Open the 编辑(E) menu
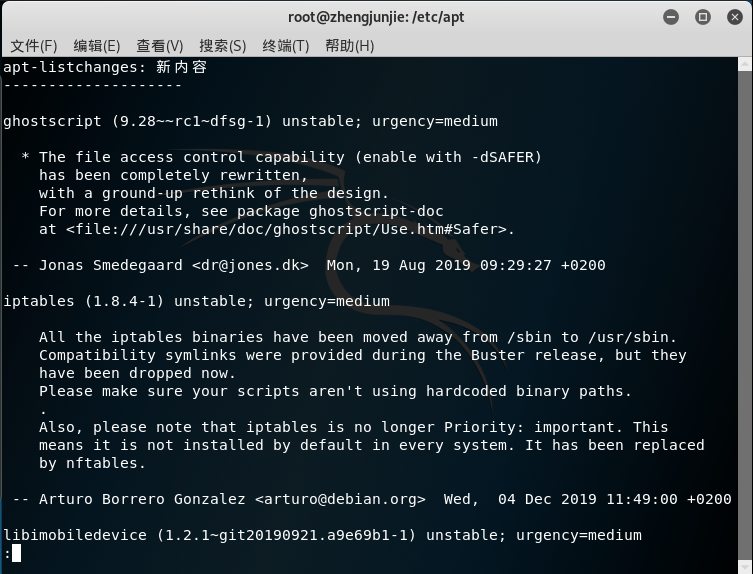Viewport: 753px width, 574px height. click(97, 46)
